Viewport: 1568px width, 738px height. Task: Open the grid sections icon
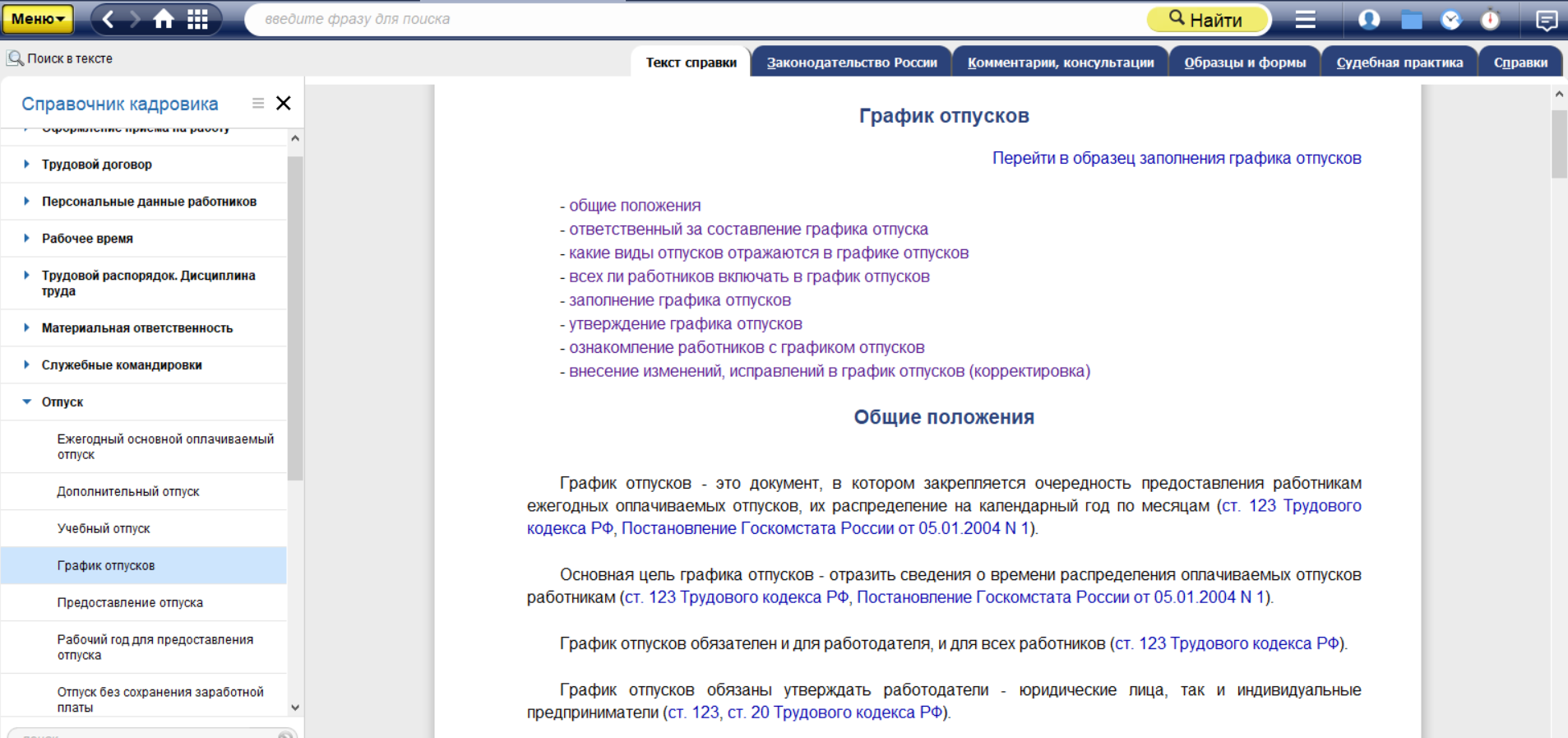click(197, 19)
